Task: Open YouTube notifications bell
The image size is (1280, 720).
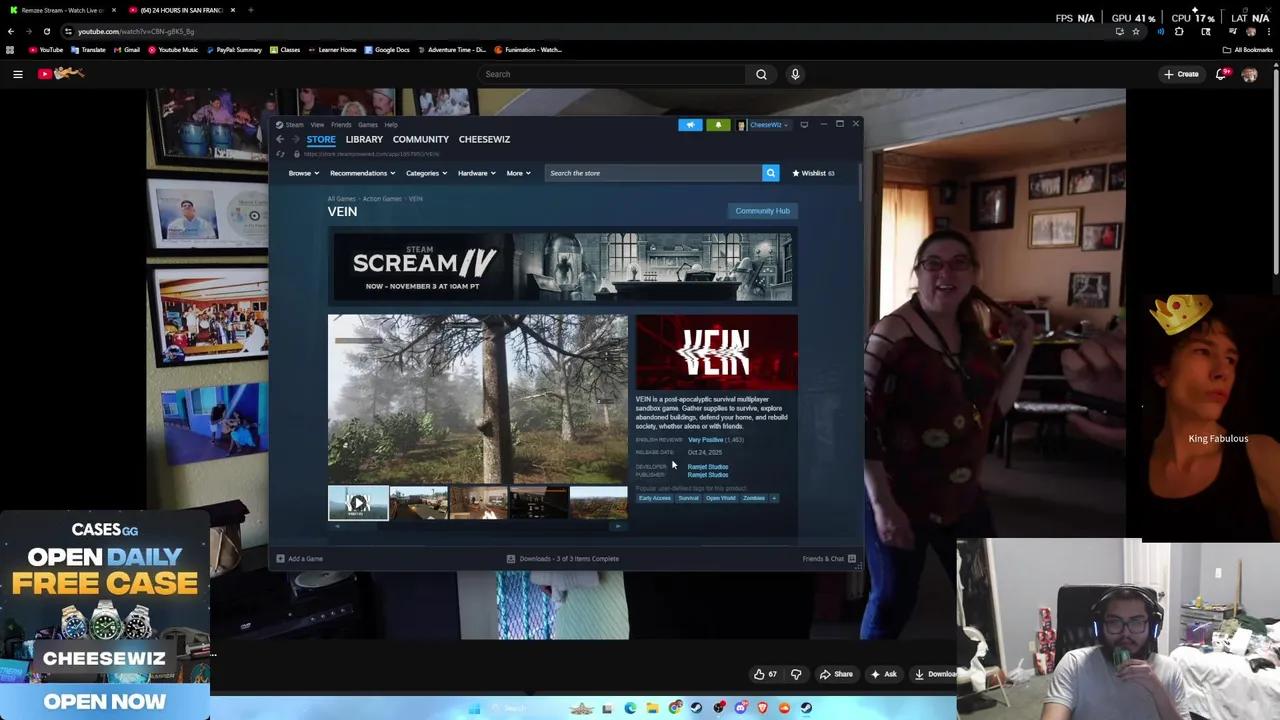Action: click(1222, 74)
